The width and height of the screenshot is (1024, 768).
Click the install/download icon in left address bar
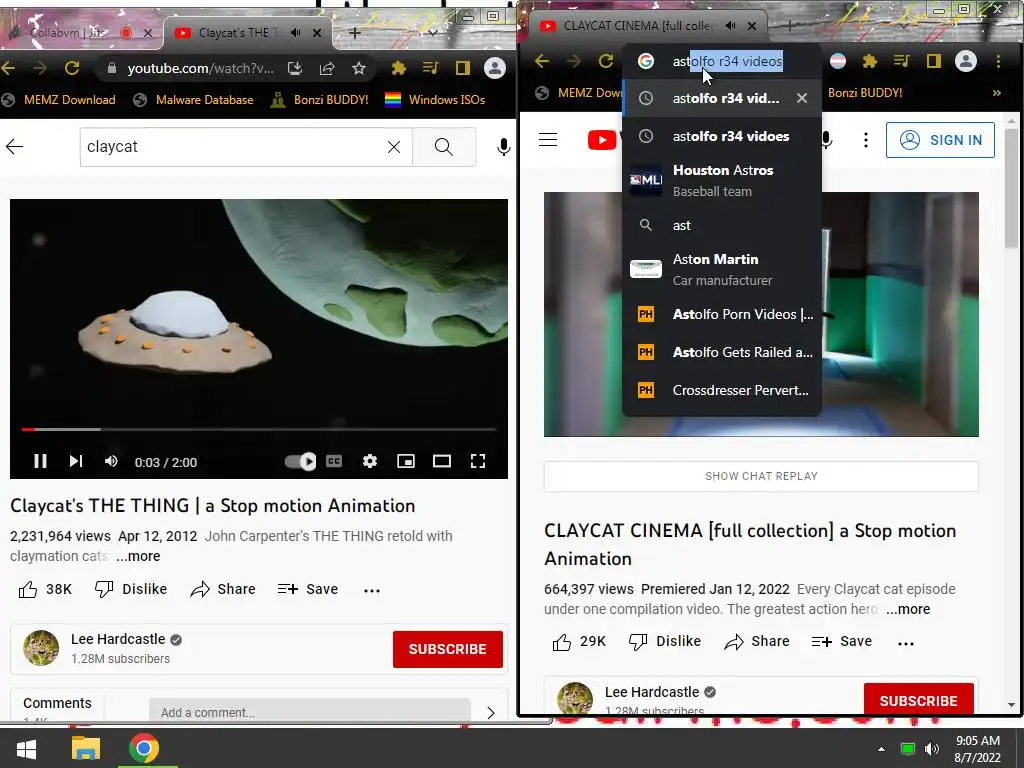coord(295,68)
